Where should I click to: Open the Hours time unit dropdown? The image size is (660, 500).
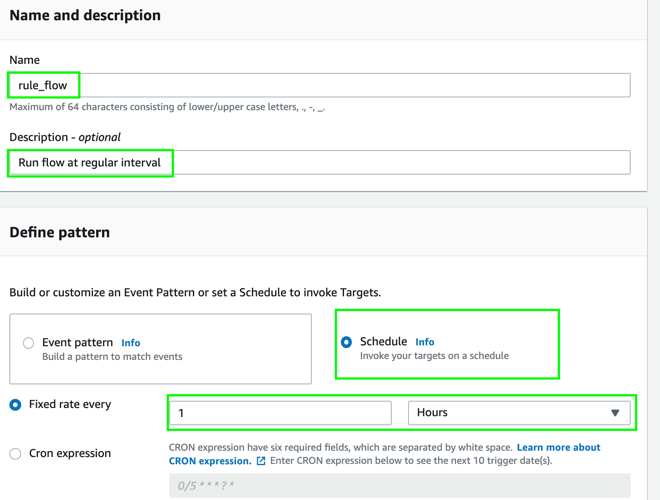[518, 413]
